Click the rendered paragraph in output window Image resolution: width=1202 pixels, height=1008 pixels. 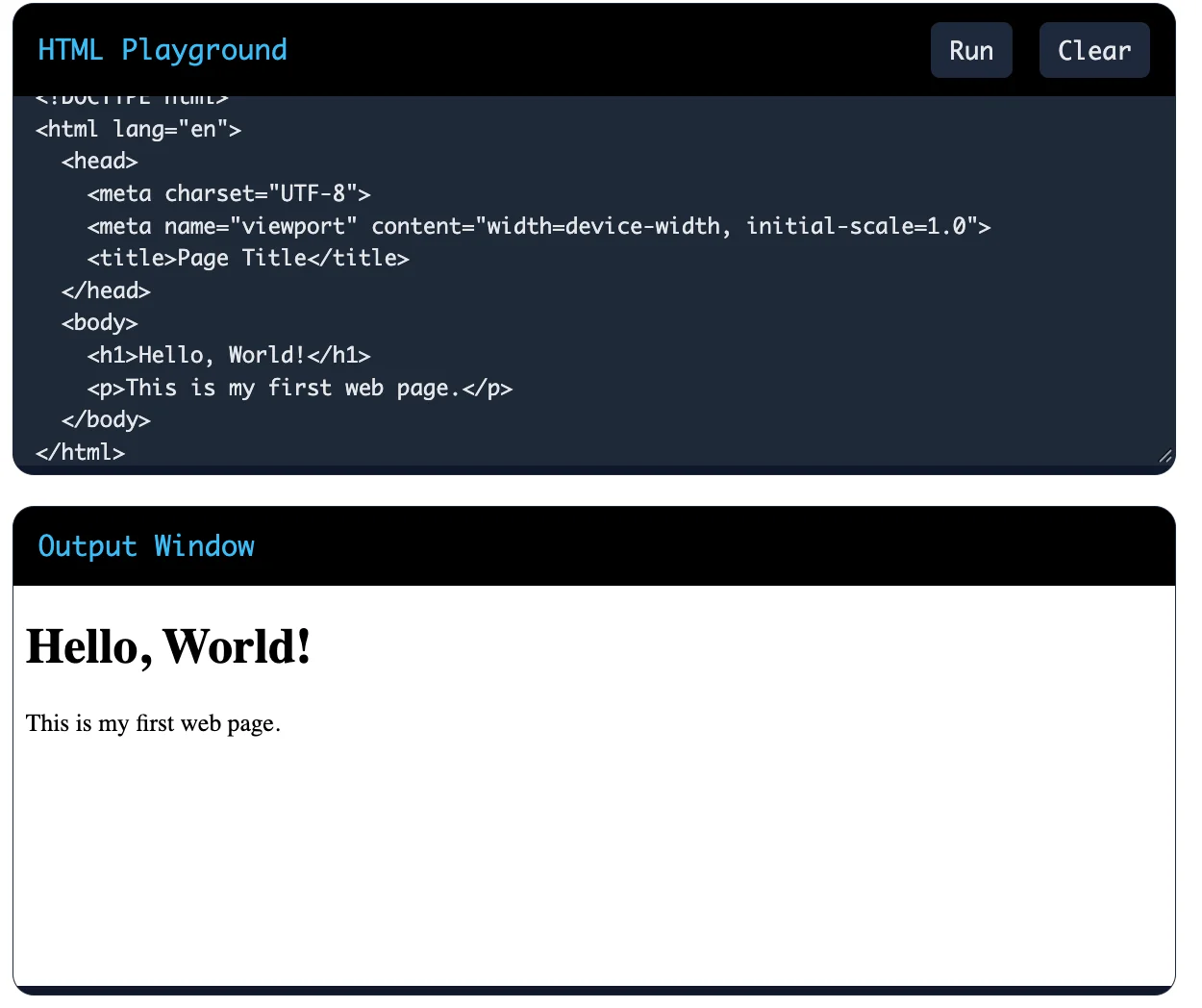coord(153,723)
